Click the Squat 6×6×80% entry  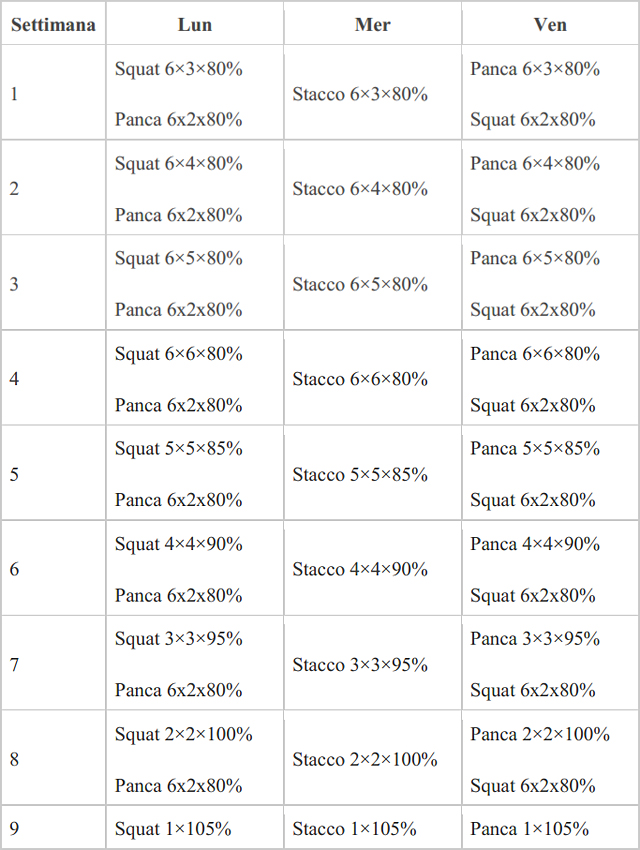[x=178, y=354]
